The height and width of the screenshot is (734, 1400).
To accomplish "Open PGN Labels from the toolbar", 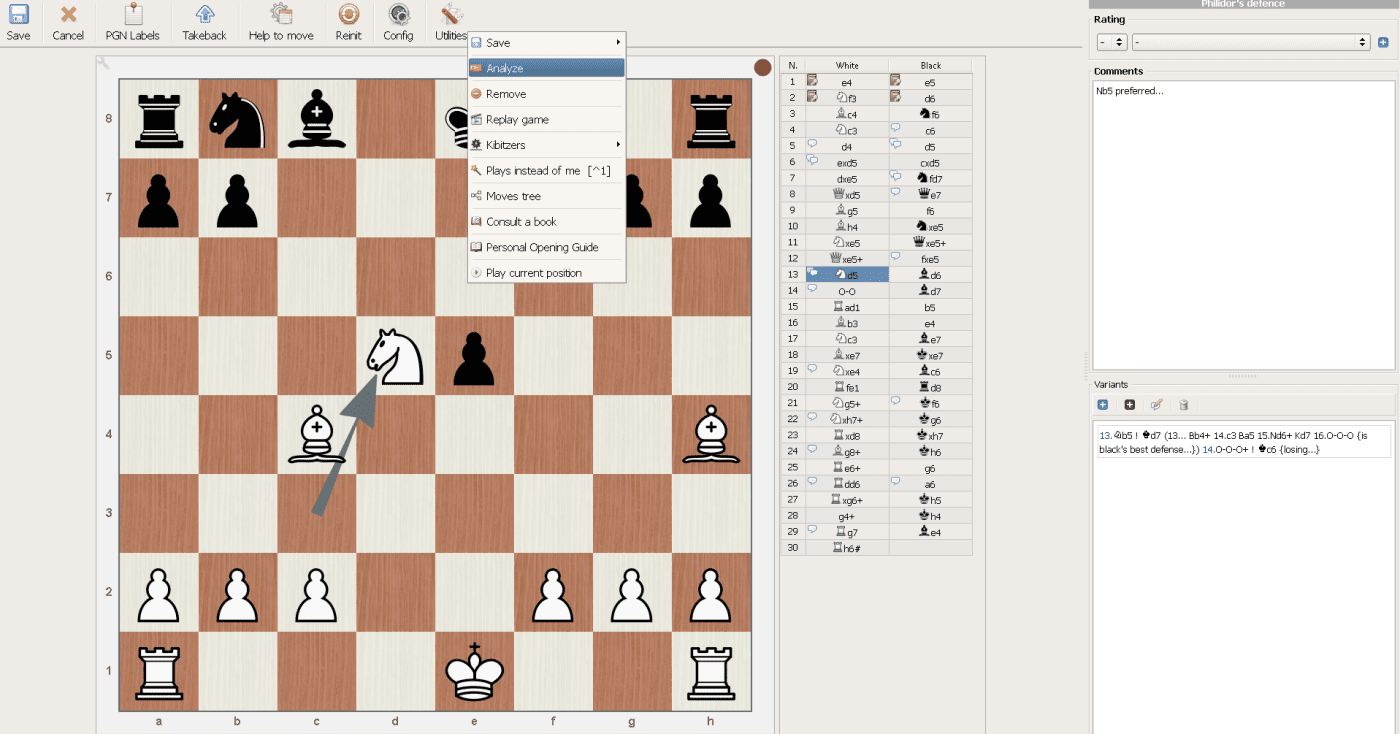I will click(x=132, y=22).
